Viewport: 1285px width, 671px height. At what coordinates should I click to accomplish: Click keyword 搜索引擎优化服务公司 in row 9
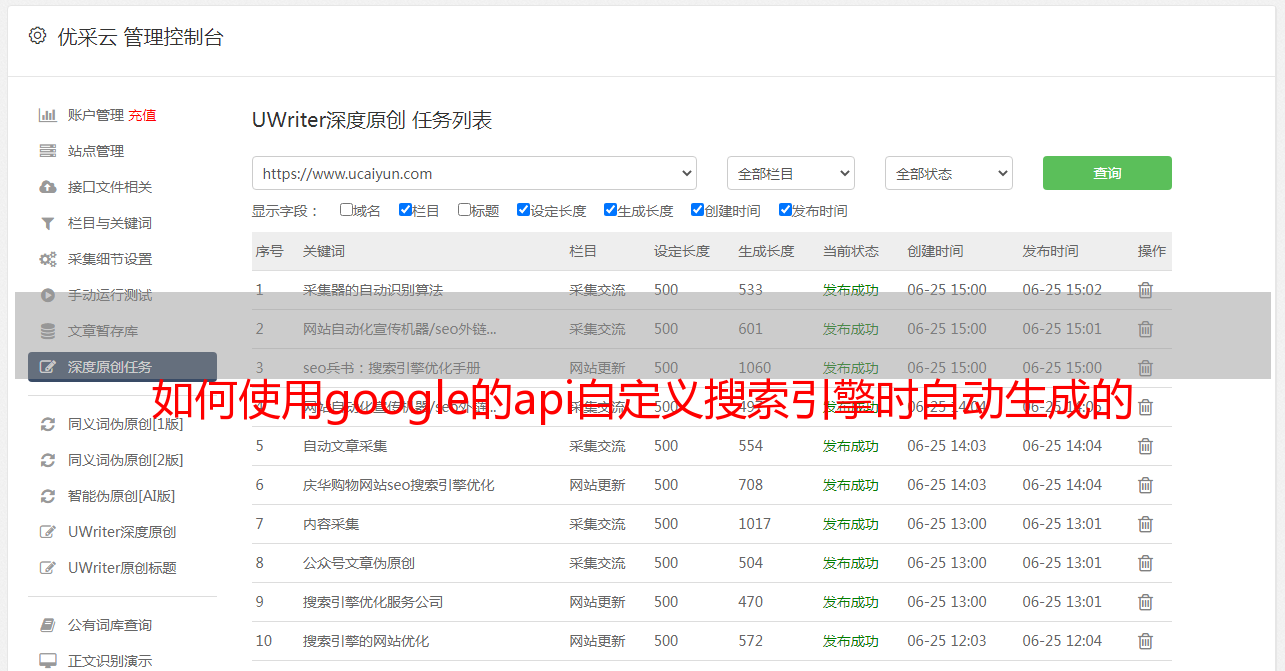[373, 602]
